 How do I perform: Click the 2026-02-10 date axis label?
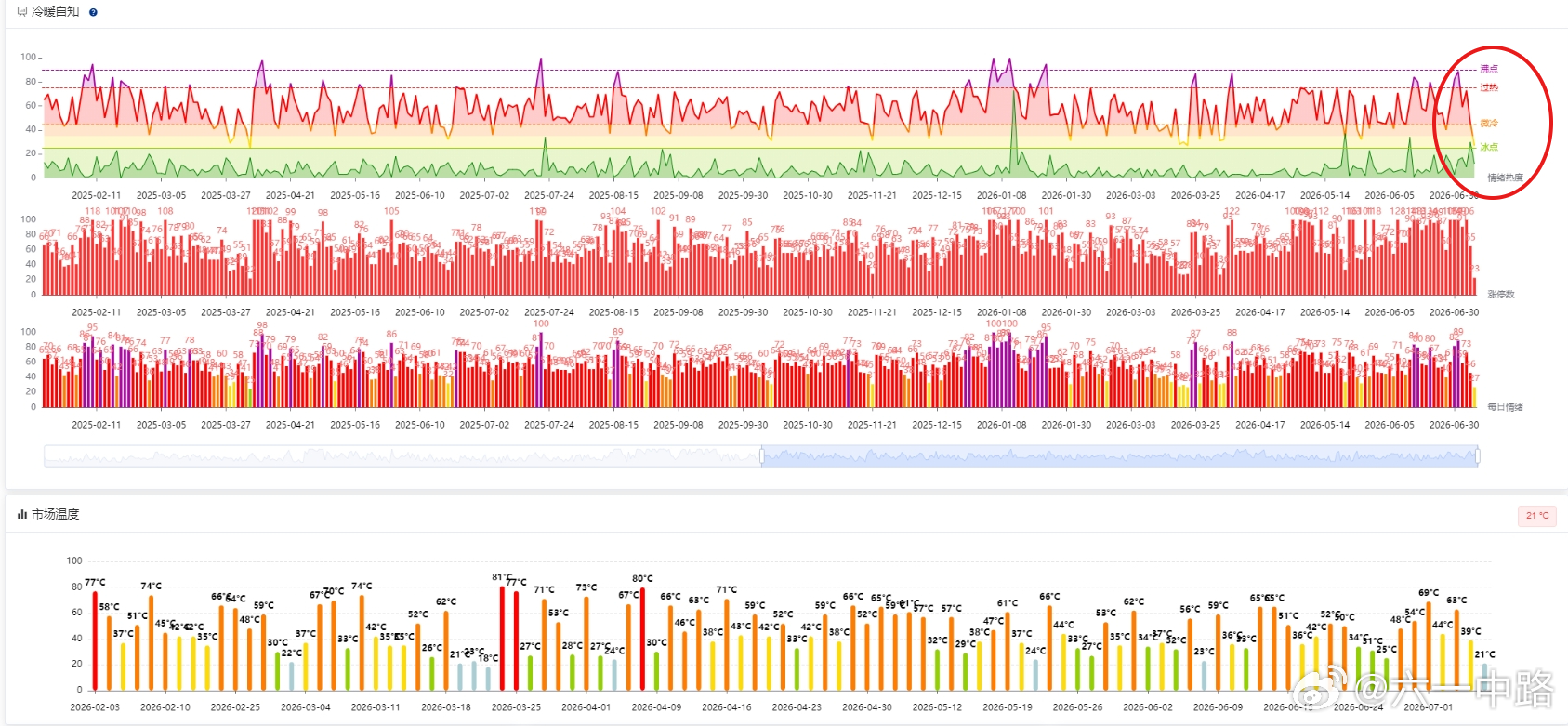[x=165, y=707]
